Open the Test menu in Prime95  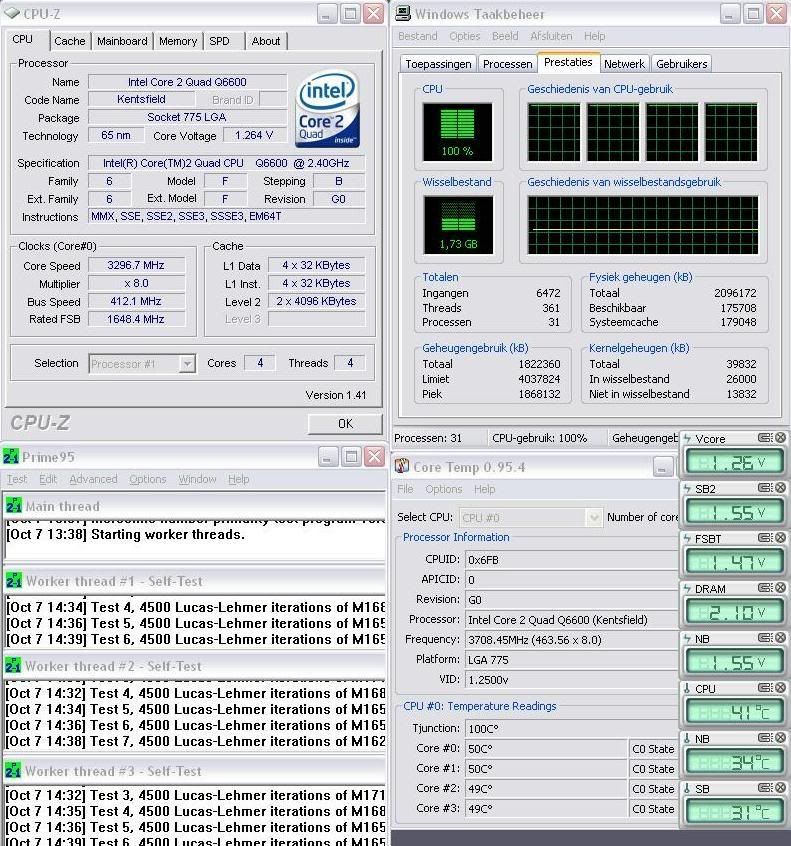(17, 479)
